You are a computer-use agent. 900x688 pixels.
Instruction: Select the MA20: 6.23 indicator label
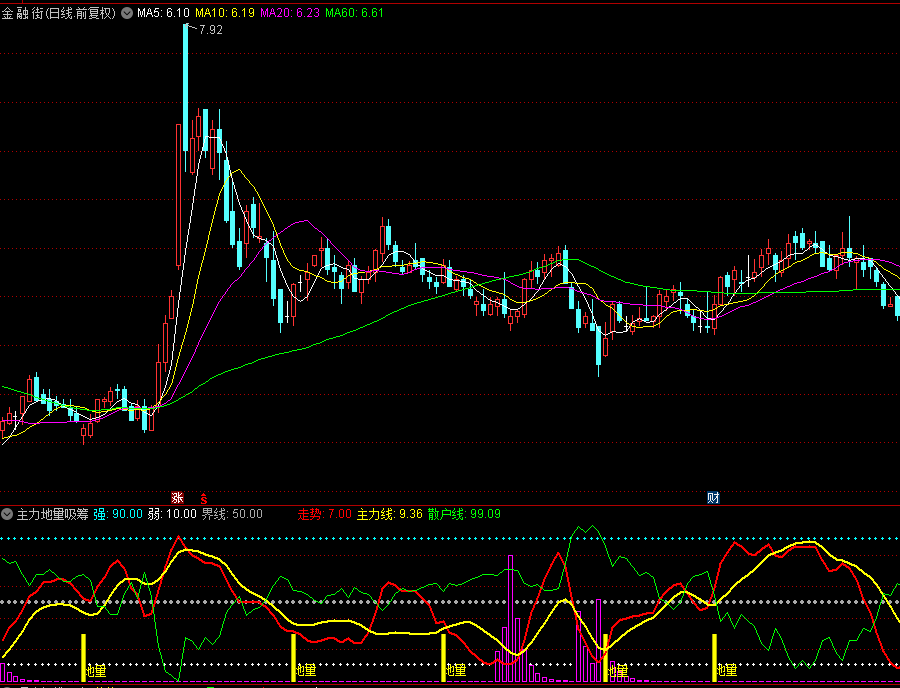coord(290,13)
